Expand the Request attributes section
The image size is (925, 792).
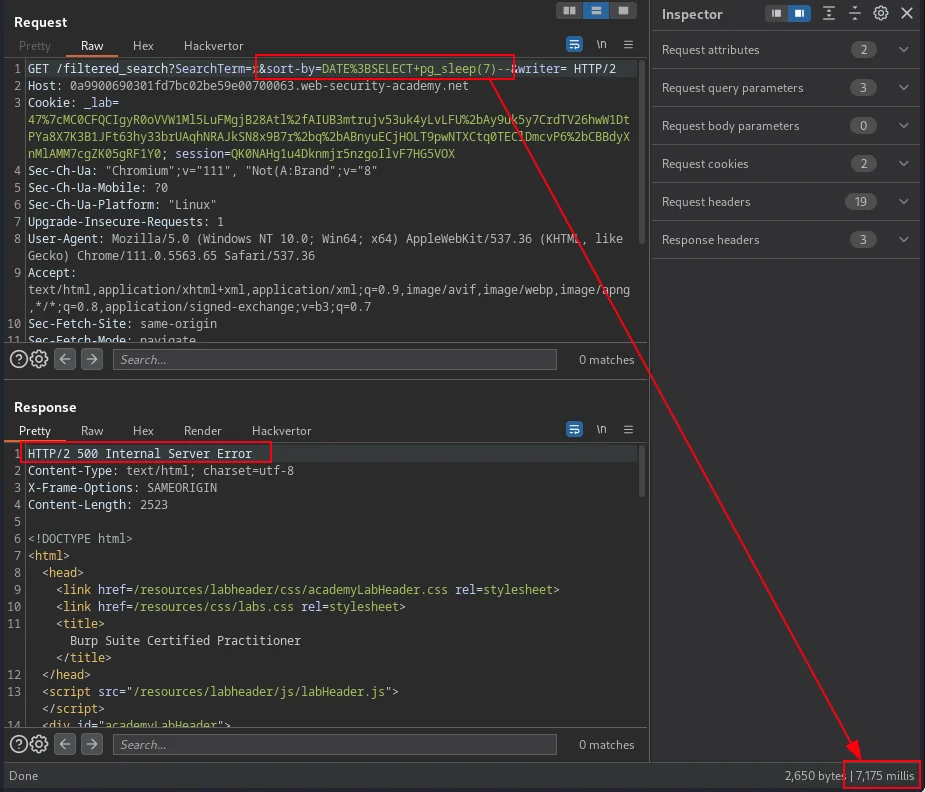pyautogui.click(x=904, y=50)
